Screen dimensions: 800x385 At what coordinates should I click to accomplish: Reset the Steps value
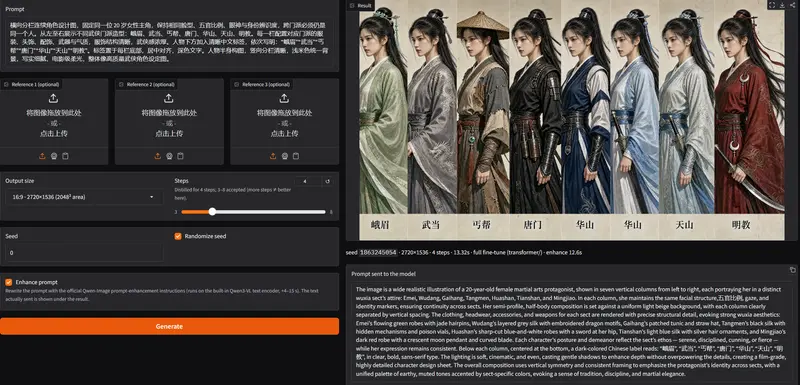point(328,181)
